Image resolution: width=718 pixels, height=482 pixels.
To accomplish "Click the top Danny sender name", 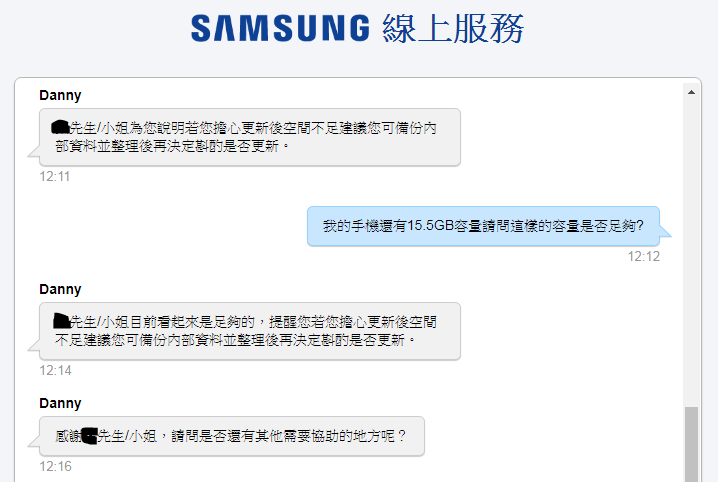I will tap(60, 96).
